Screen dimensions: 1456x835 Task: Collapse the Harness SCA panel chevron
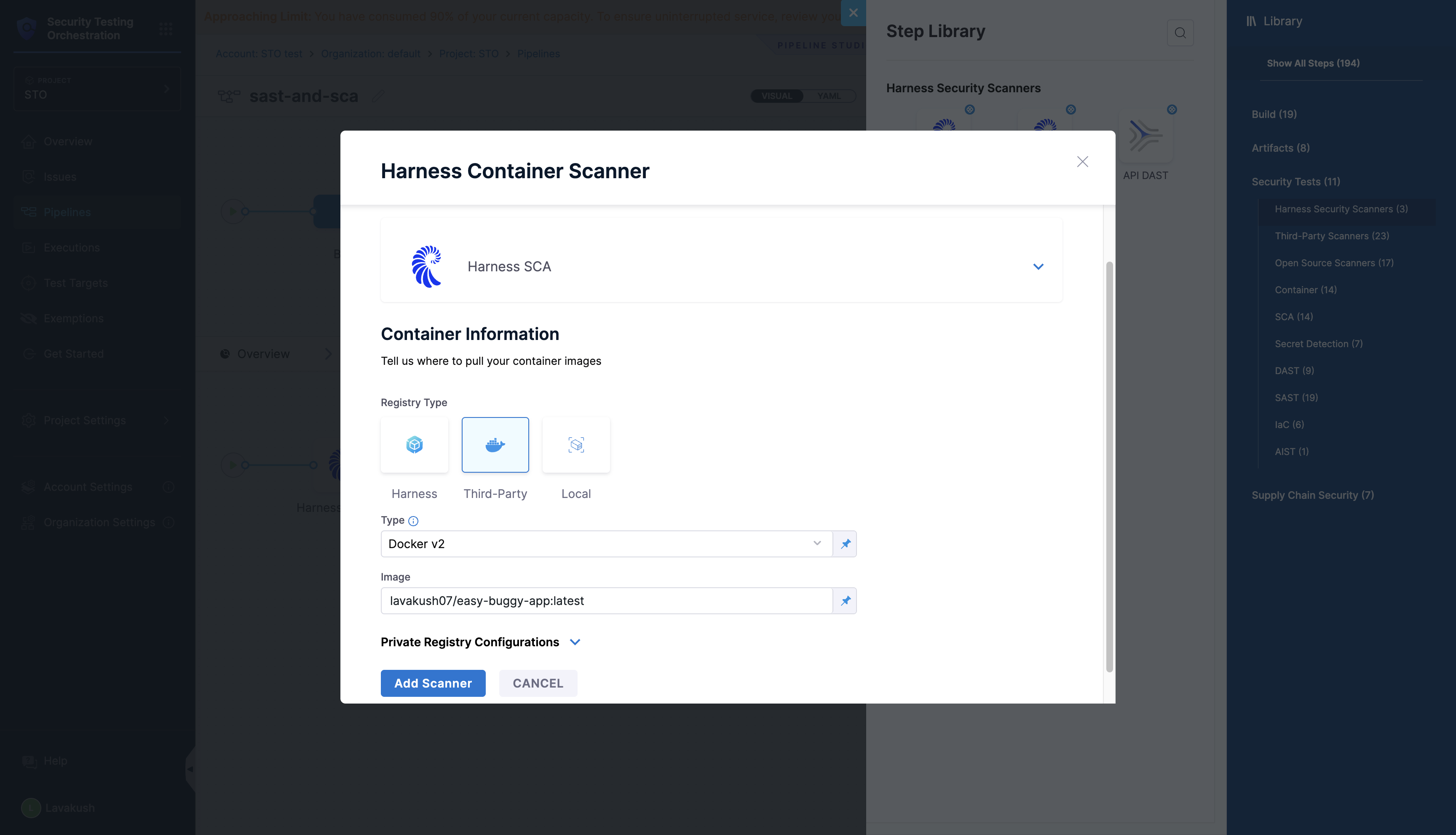click(1038, 267)
